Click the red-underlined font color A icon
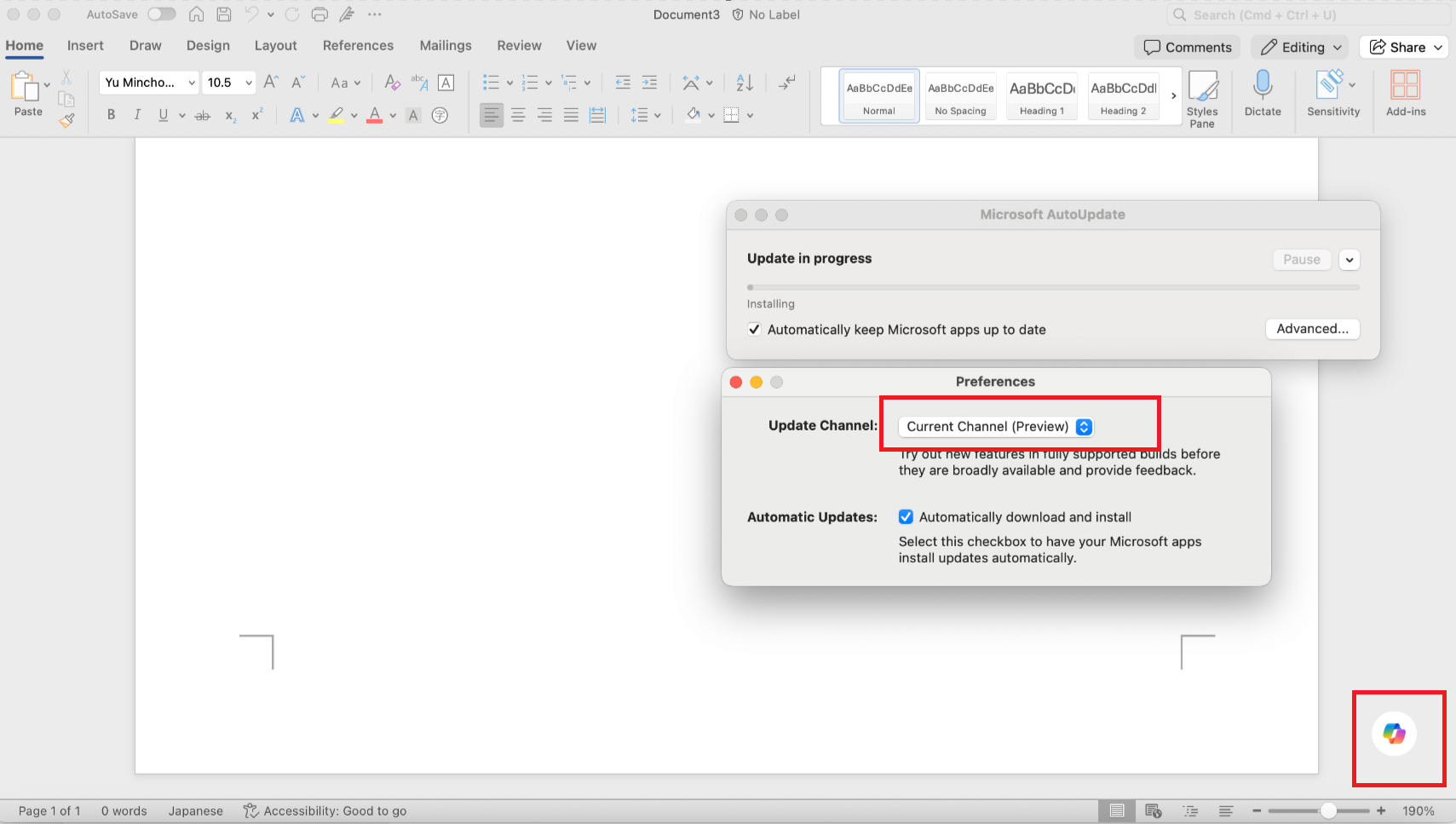 [x=374, y=115]
